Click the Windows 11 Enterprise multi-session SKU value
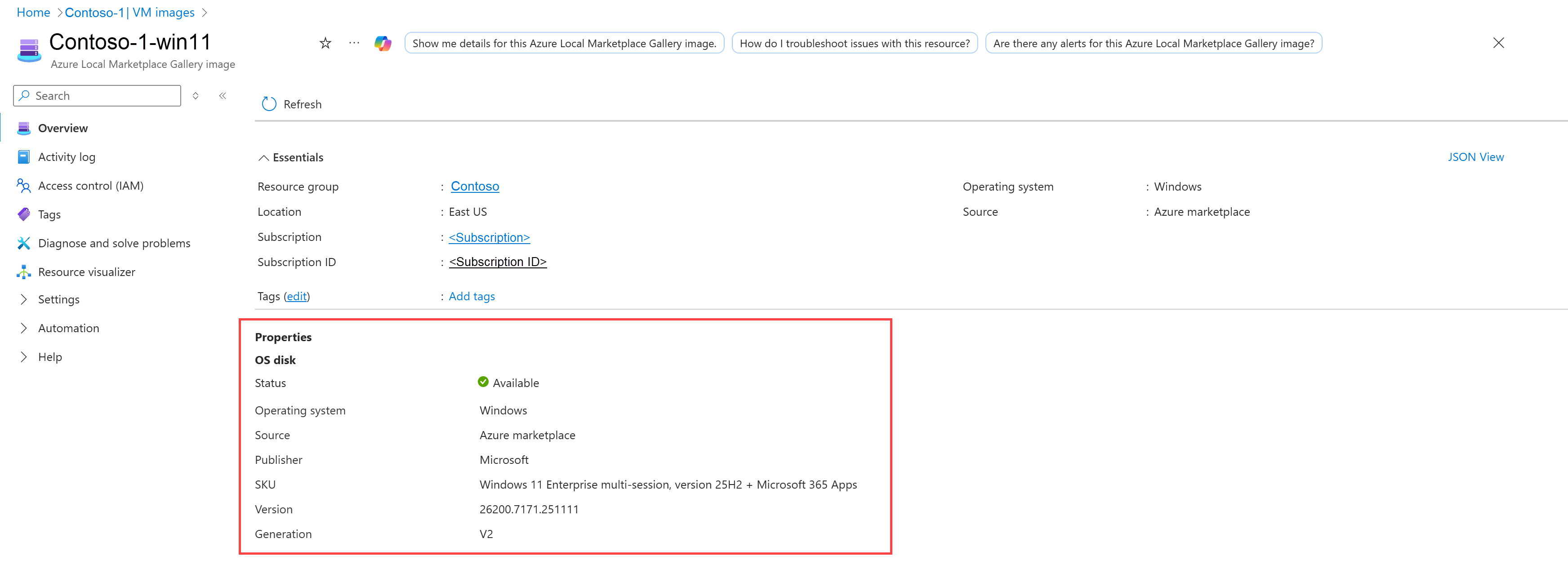Screen dimensions: 1568x565 pyautogui.click(x=668, y=485)
